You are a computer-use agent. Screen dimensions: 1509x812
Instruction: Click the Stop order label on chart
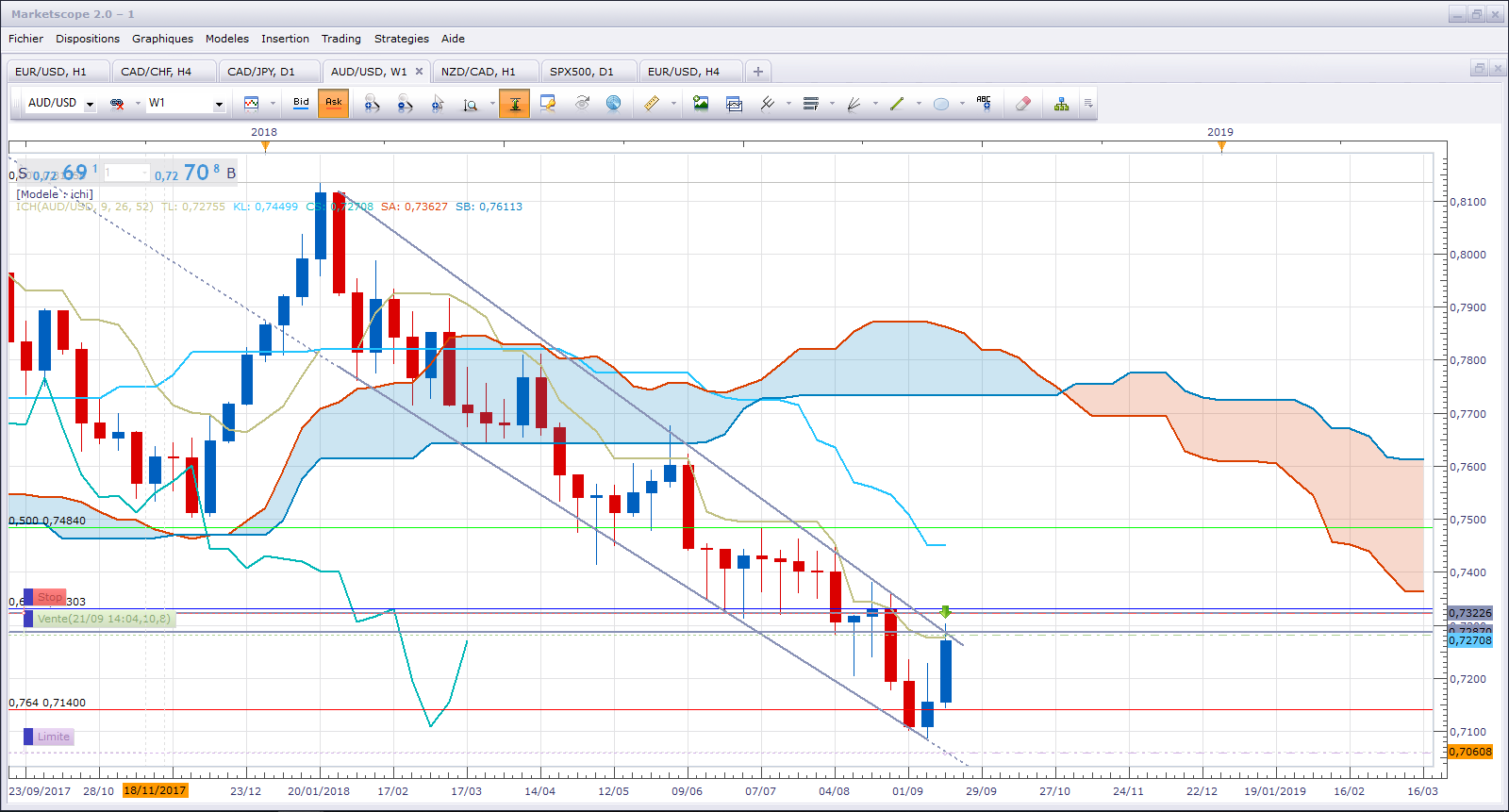pos(50,597)
